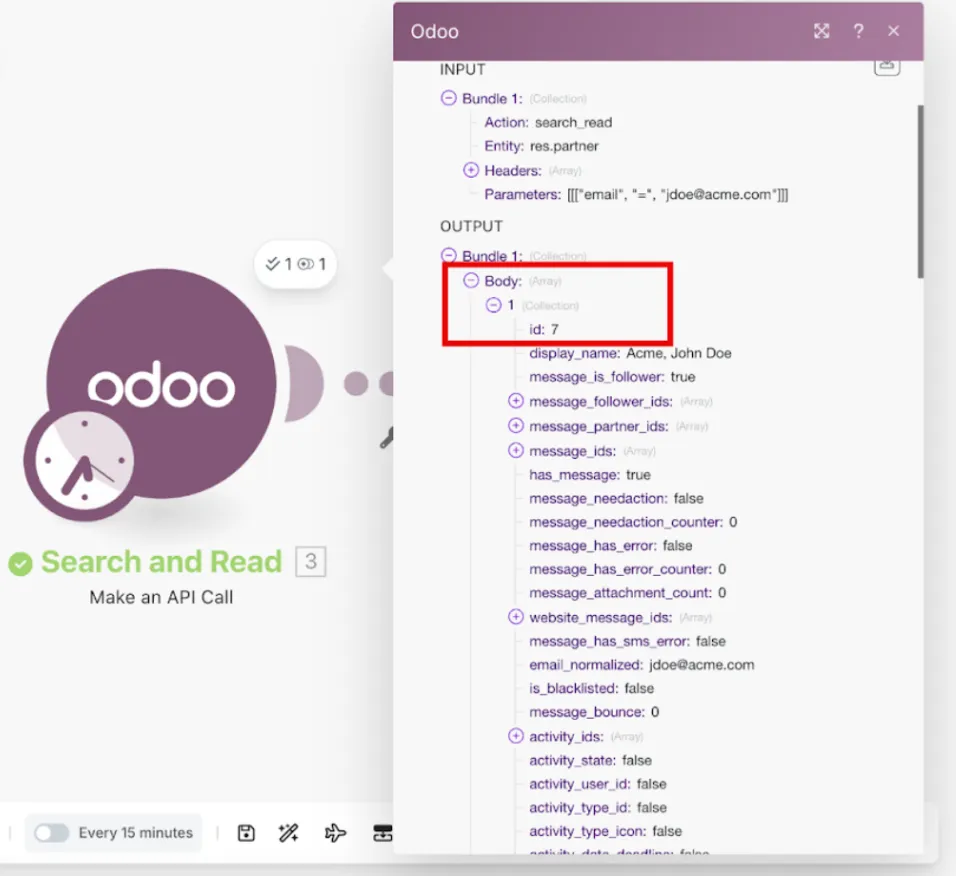Click activity_user_id: false row
This screenshot has height=876, width=956.
[x=598, y=785]
